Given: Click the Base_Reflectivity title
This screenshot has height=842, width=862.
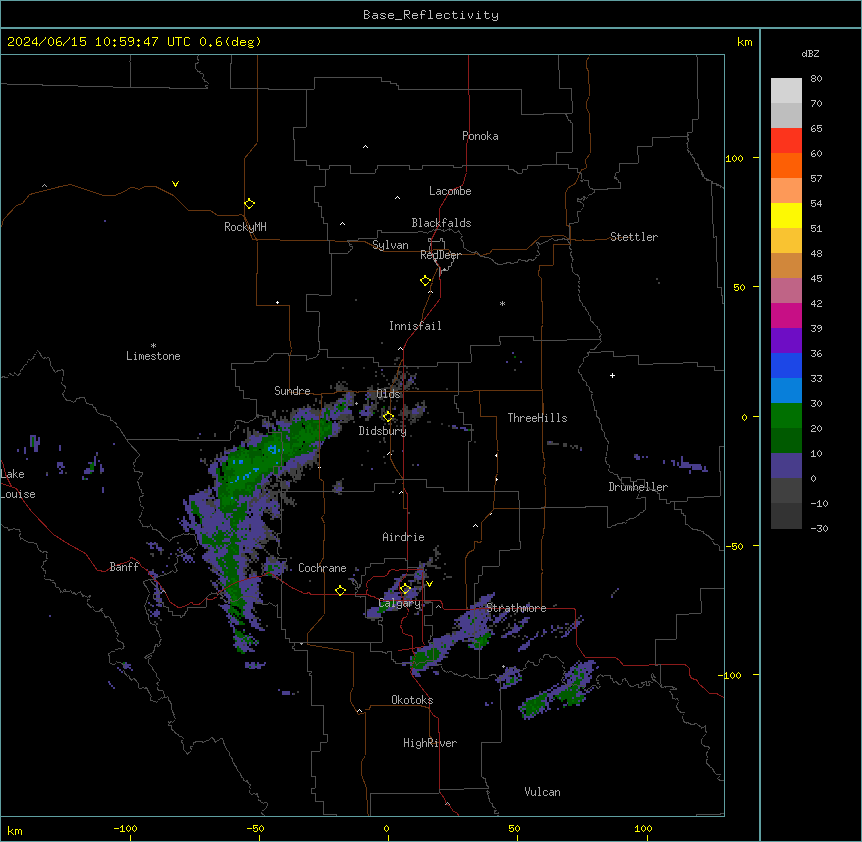Looking at the screenshot, I should 431,15.
